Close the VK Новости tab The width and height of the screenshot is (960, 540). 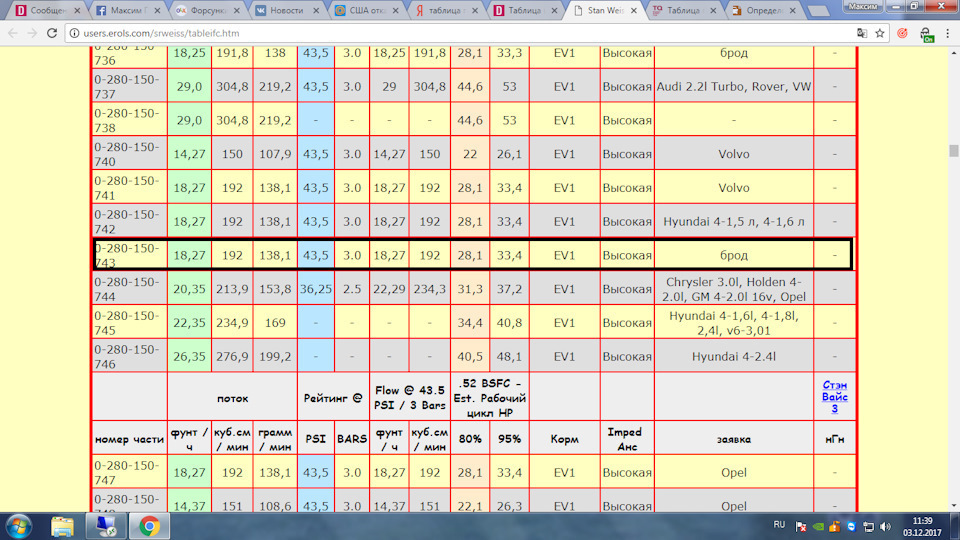click(x=316, y=10)
